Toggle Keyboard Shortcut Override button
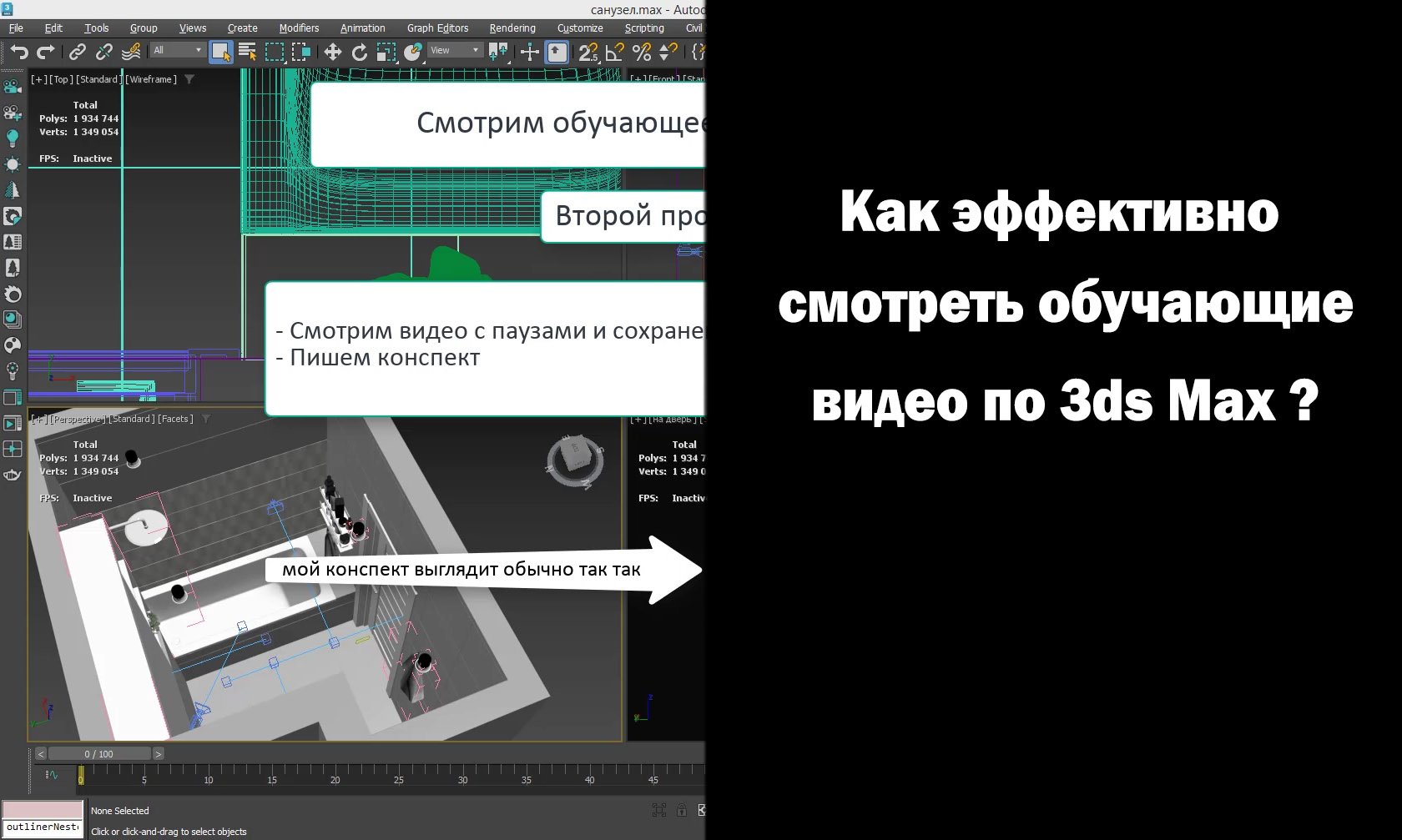The image size is (1402, 840). pos(557,53)
